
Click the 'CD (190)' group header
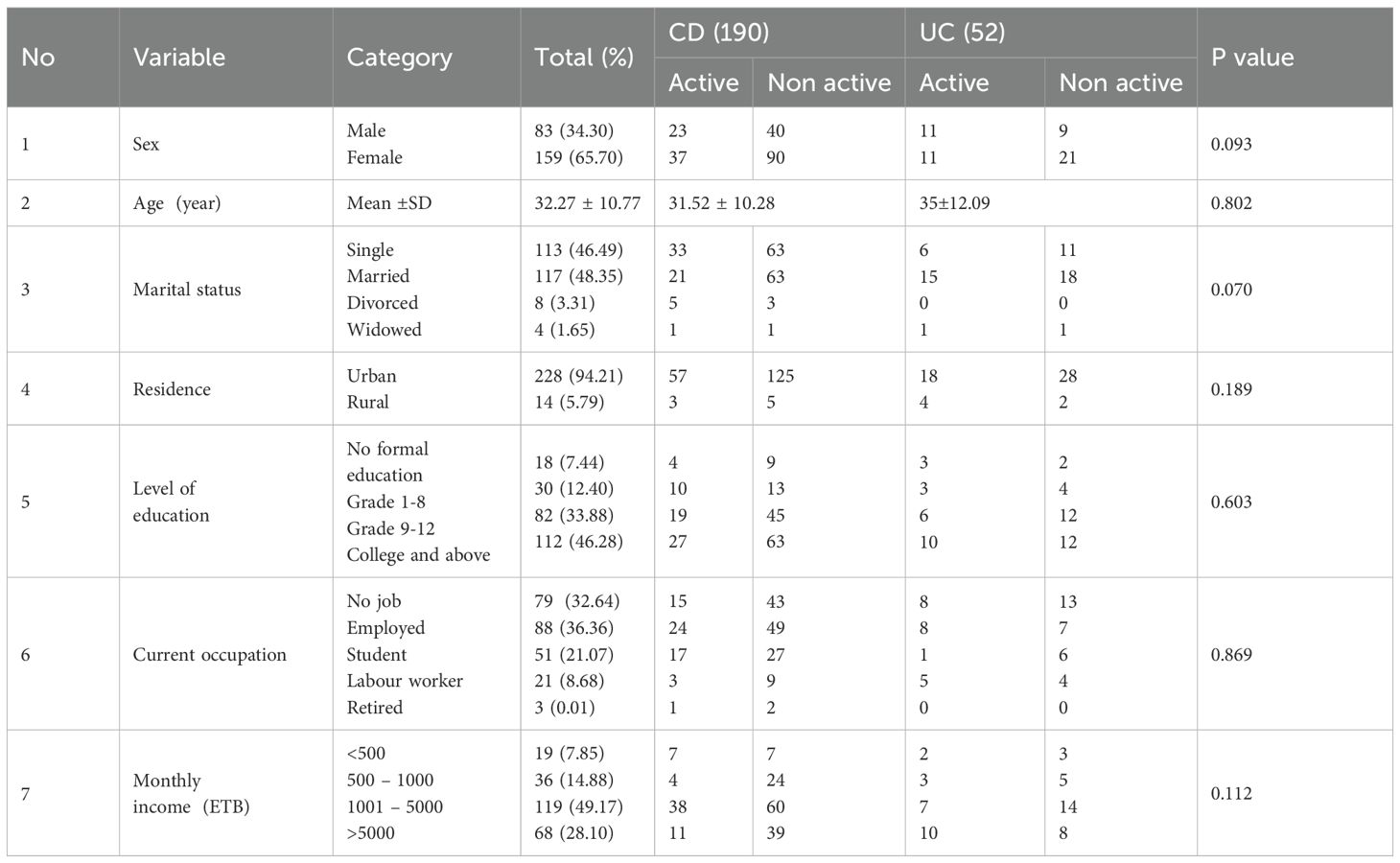(x=718, y=33)
